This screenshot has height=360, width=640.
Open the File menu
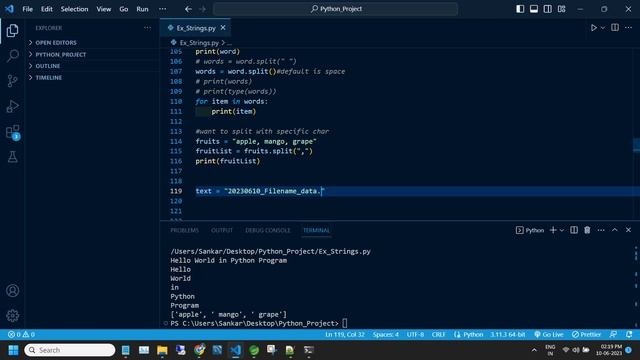[x=27, y=9]
